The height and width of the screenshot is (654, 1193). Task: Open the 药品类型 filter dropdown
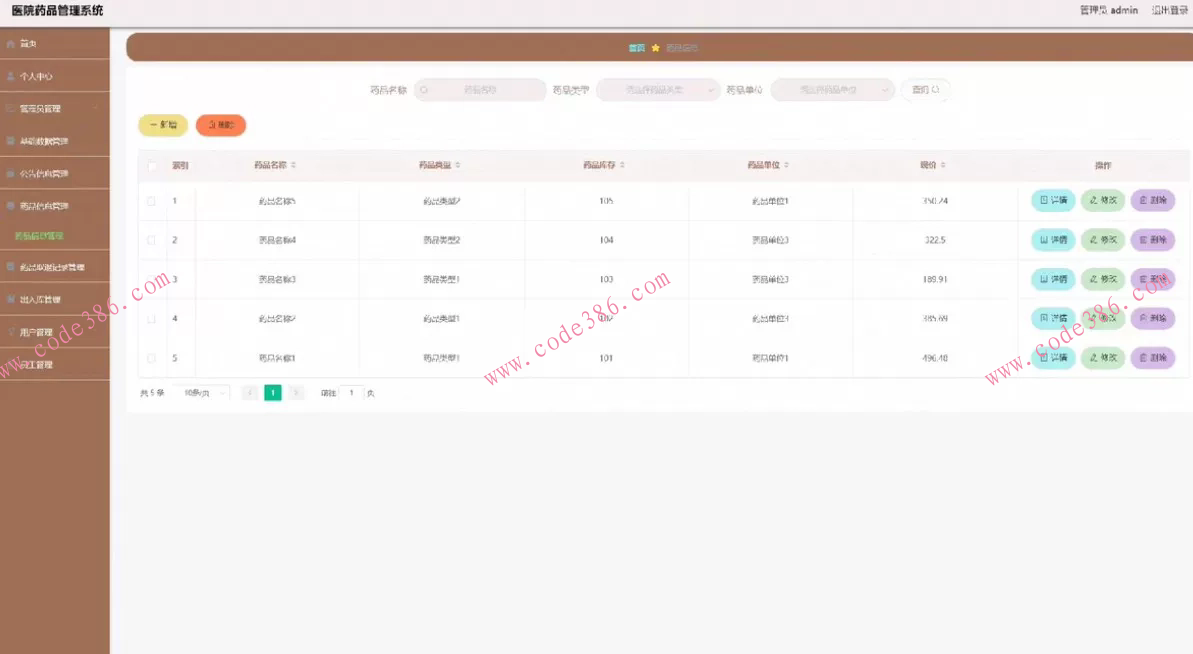[658, 90]
